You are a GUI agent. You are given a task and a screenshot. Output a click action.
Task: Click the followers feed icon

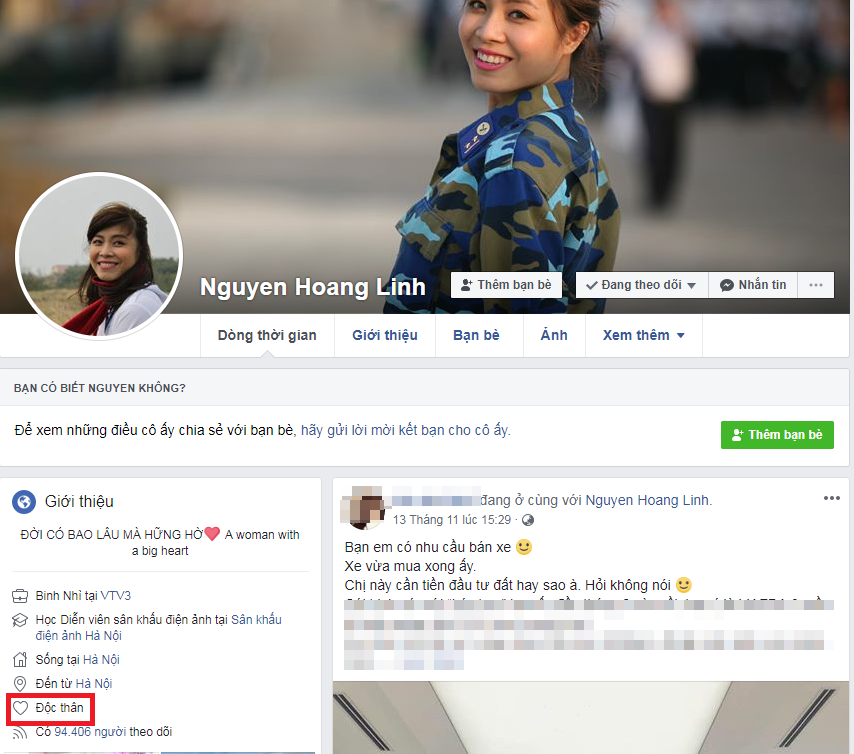pyautogui.click(x=19, y=732)
